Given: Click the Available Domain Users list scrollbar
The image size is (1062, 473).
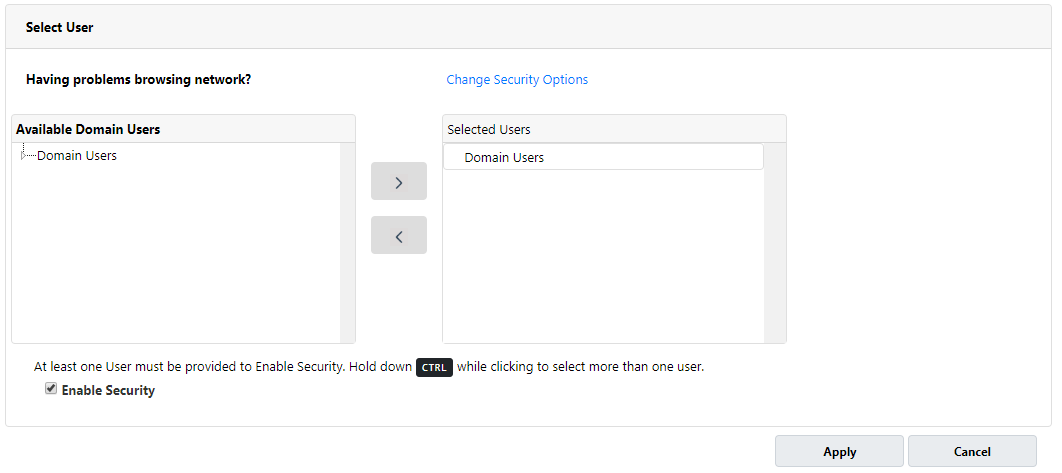Looking at the screenshot, I should click(347, 243).
